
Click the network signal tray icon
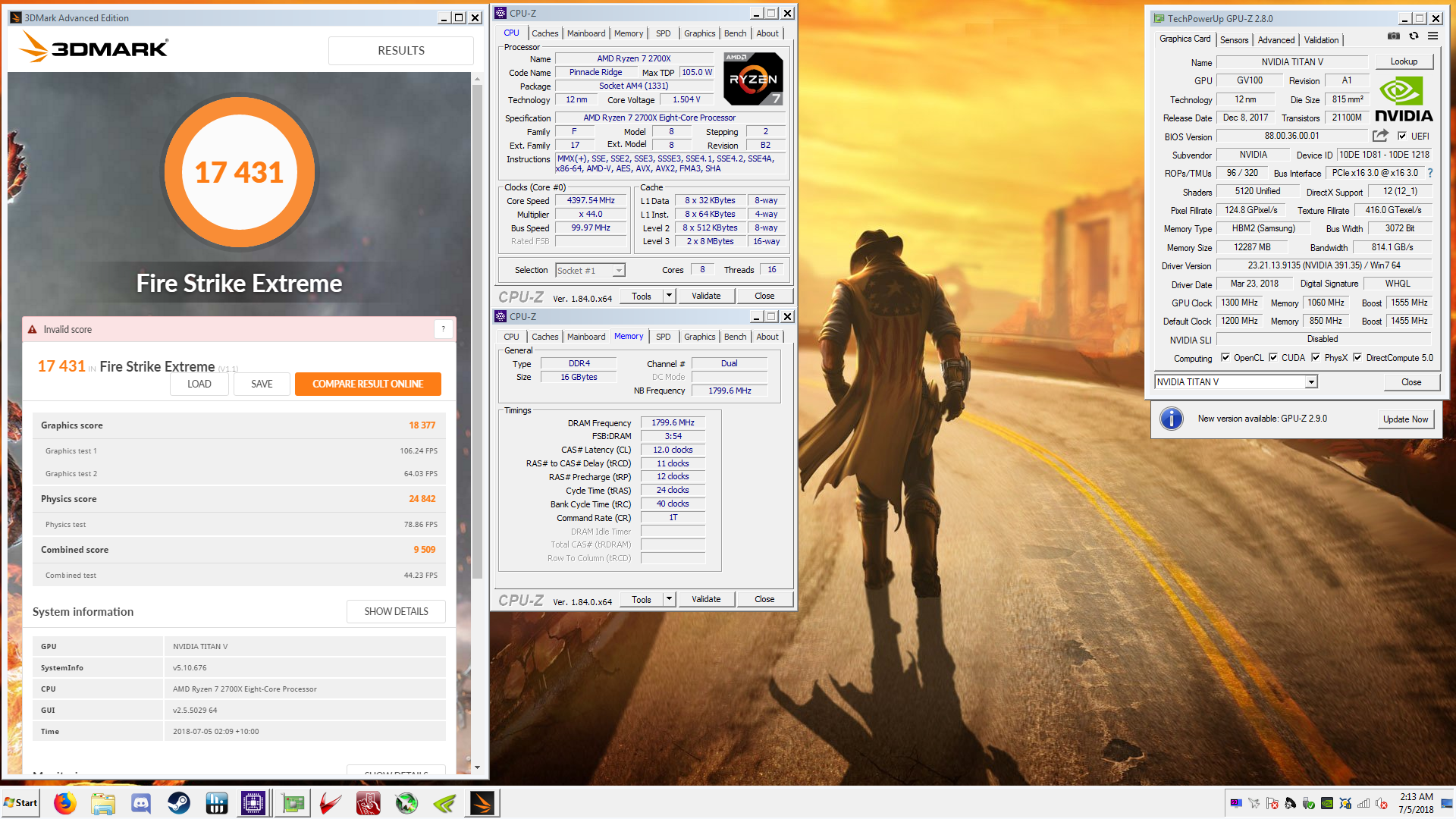point(1363,803)
